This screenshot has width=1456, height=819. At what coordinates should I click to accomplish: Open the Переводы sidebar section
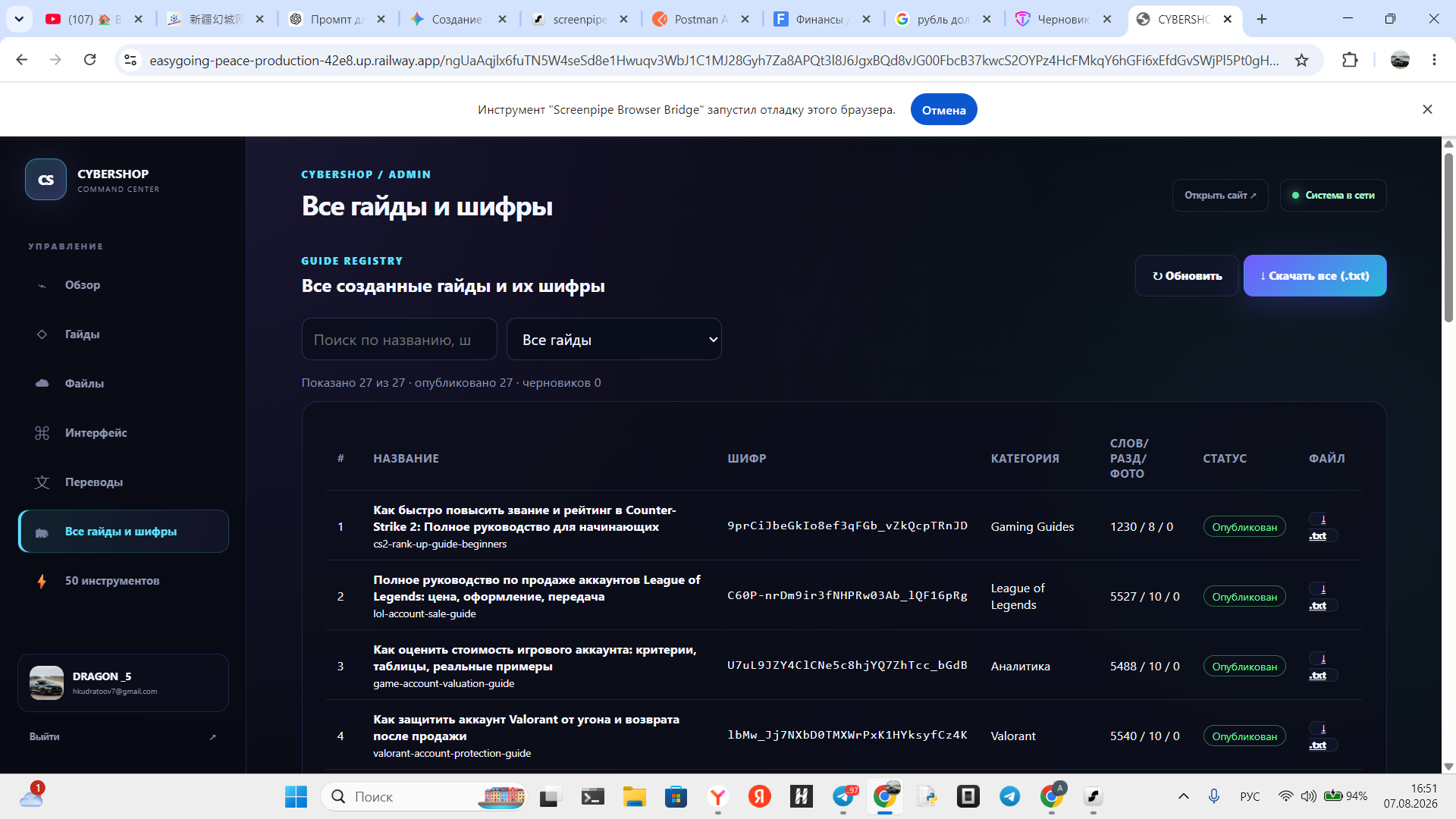[123, 482]
